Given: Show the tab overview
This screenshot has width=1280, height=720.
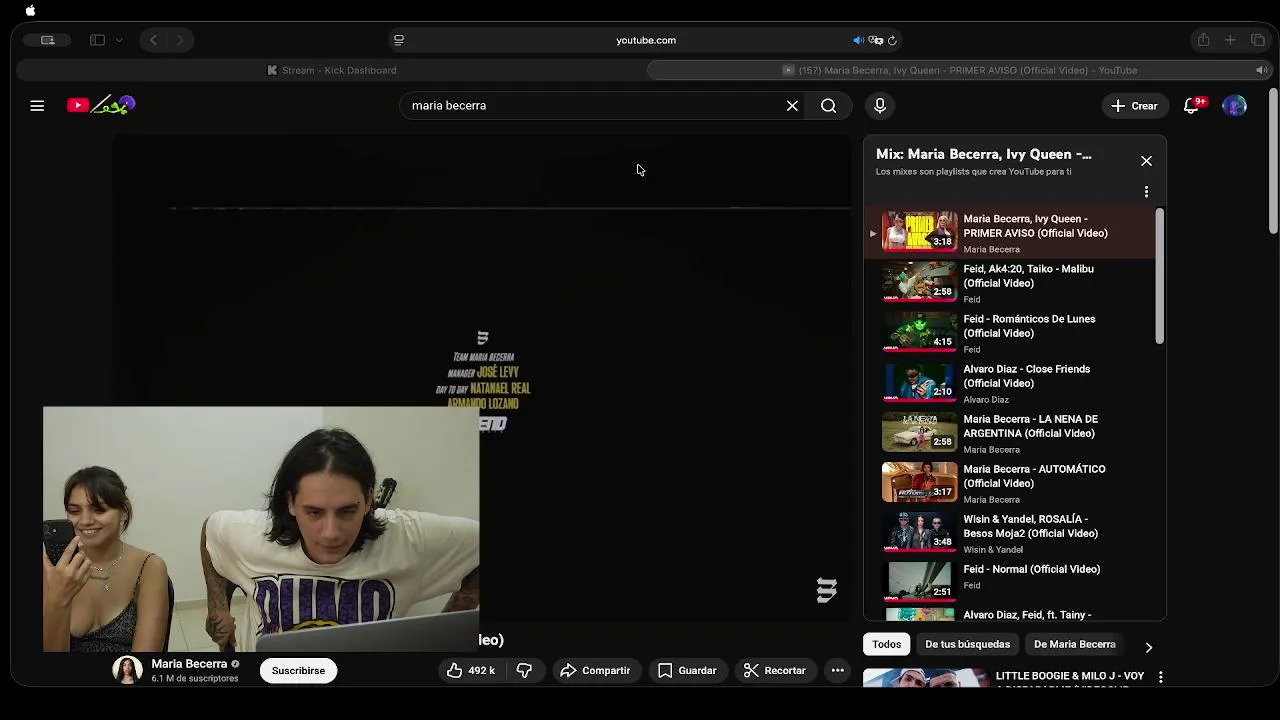Looking at the screenshot, I should click(x=1258, y=40).
